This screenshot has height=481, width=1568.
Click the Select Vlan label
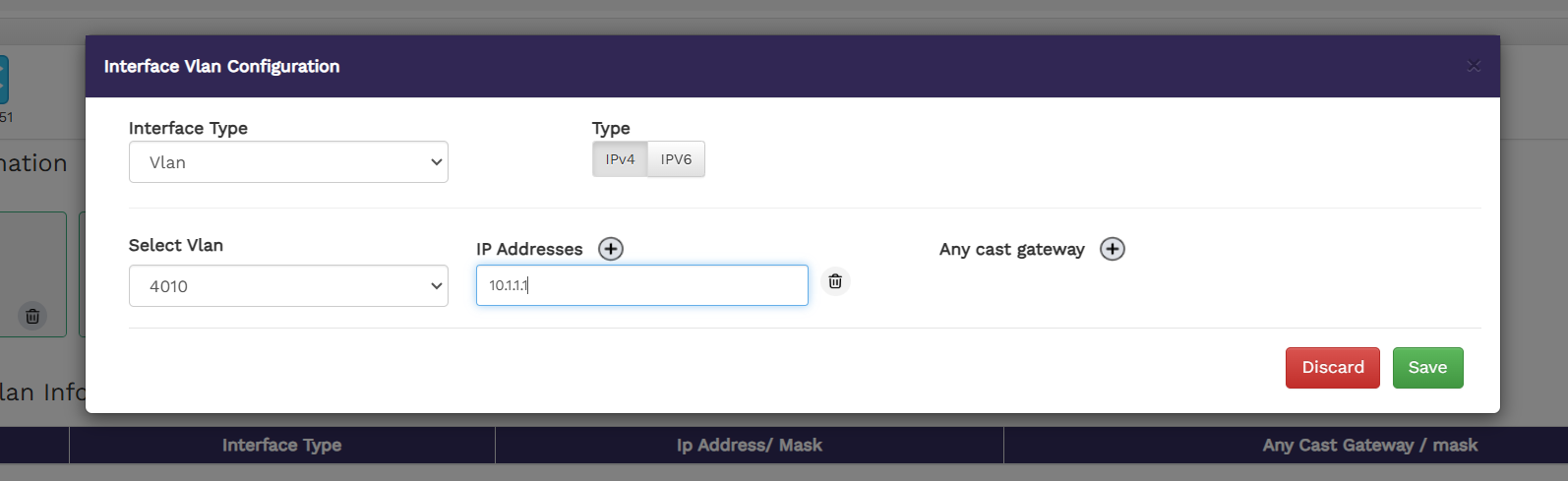click(176, 245)
